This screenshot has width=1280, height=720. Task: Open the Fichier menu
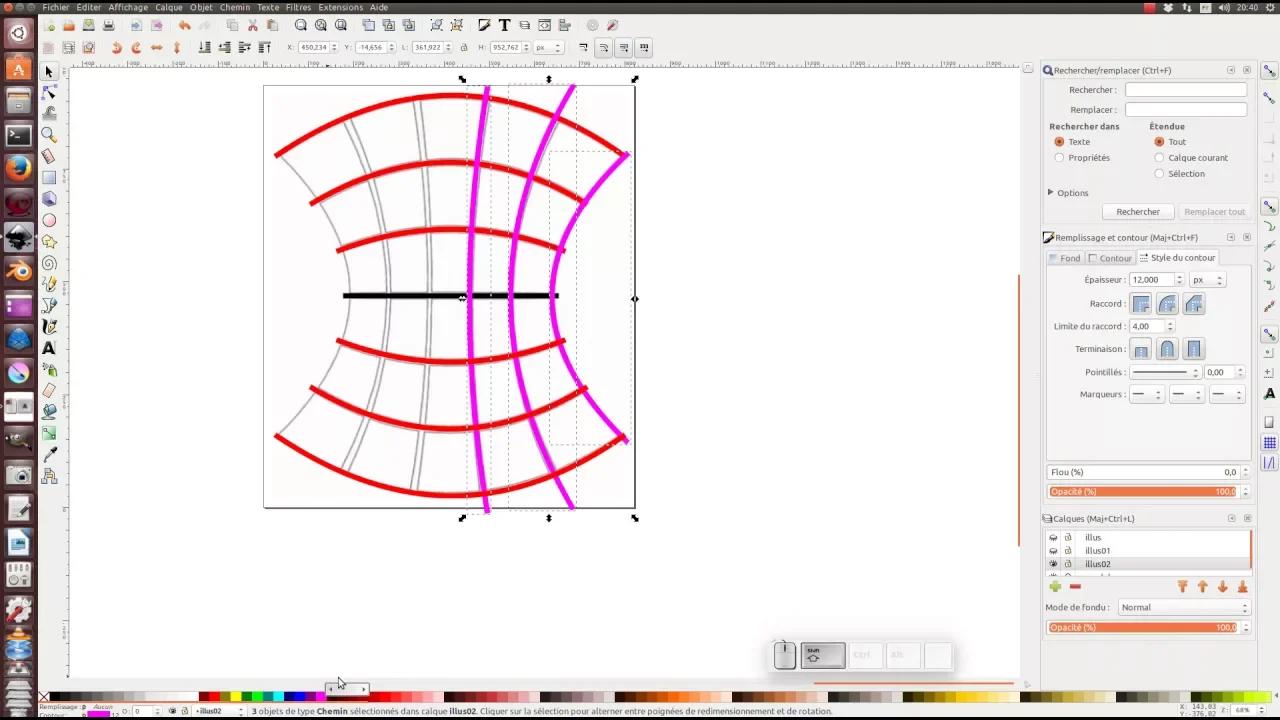[56, 7]
